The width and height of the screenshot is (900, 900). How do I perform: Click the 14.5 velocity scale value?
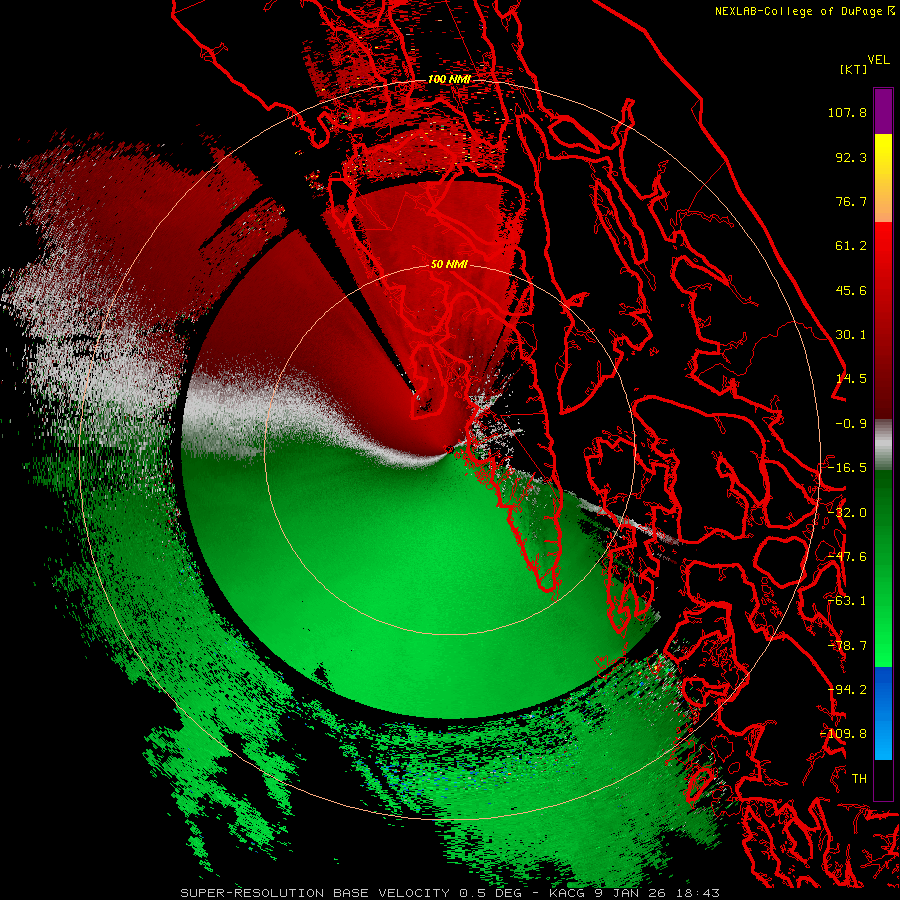851,379
